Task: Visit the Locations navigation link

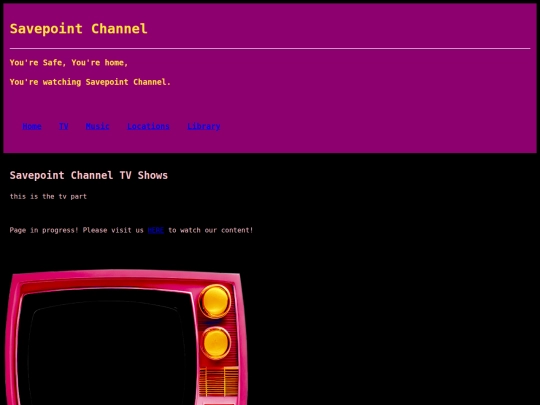Action: (148, 126)
